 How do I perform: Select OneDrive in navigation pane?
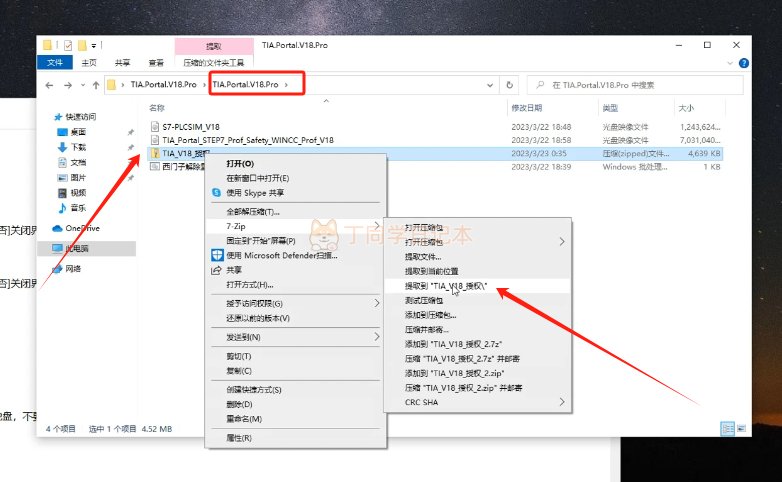76,228
